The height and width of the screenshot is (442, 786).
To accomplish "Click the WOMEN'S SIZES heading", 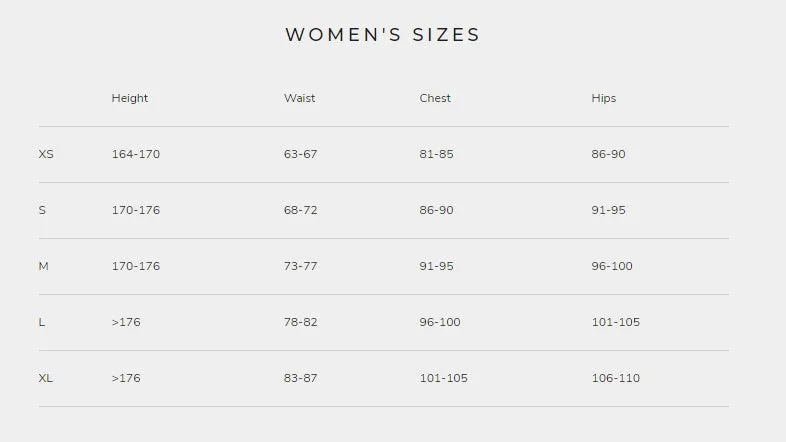I will click(x=382, y=35).
